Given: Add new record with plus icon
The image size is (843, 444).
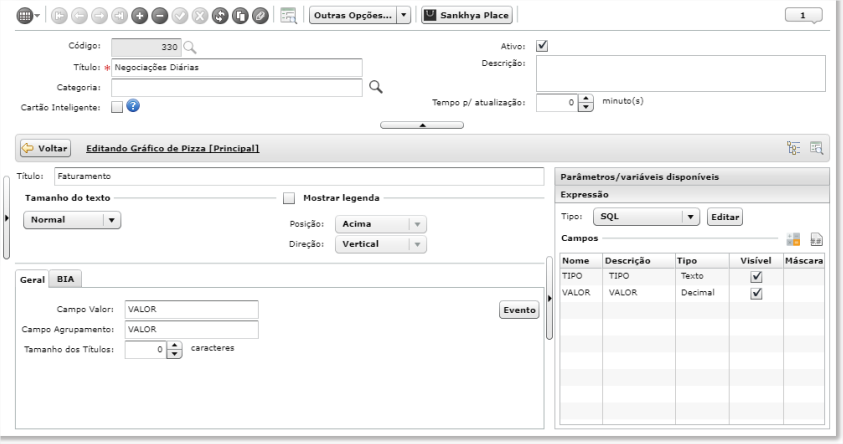Looking at the screenshot, I should 139,16.
